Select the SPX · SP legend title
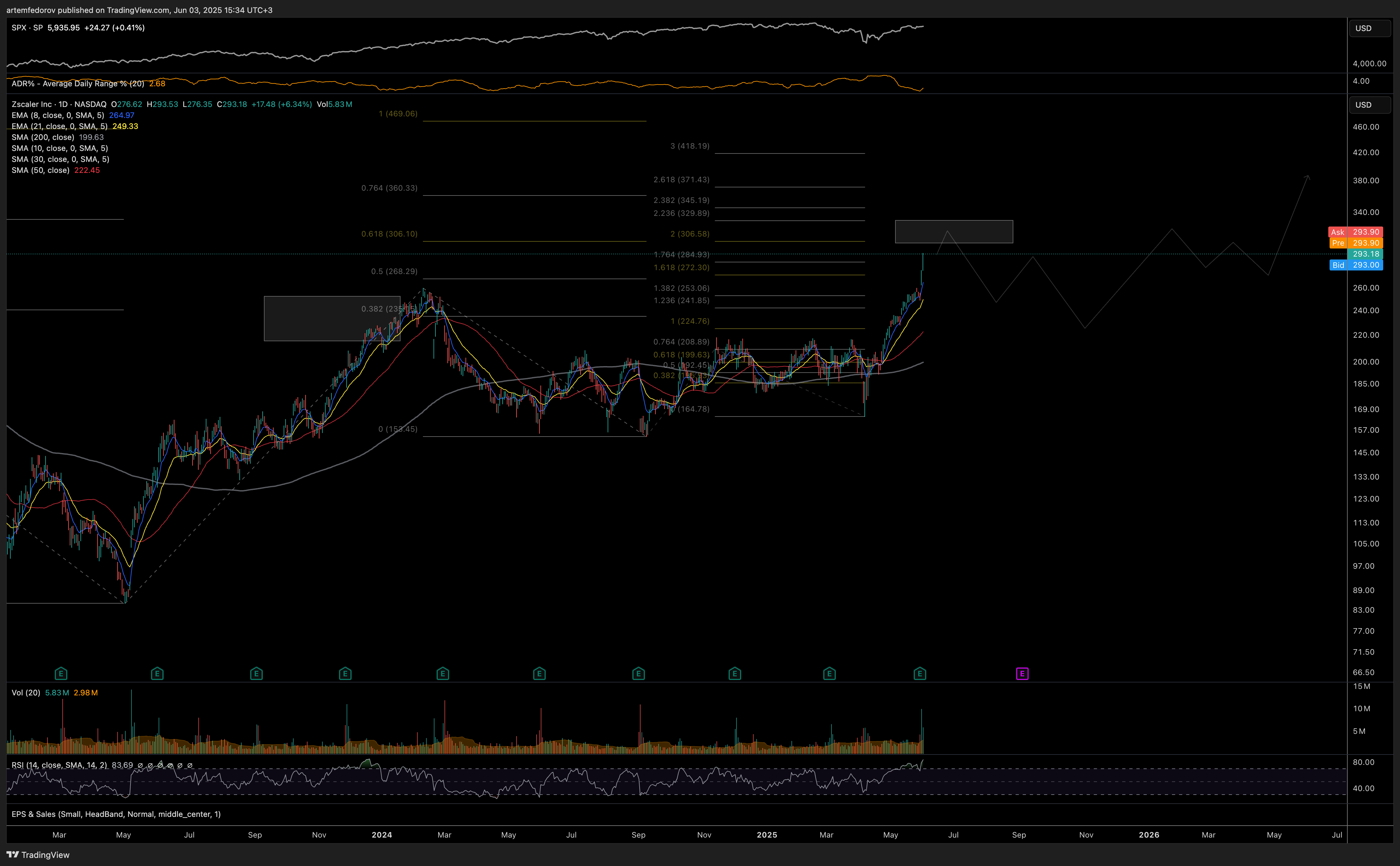1400x866 pixels. pyautogui.click(x=27, y=27)
